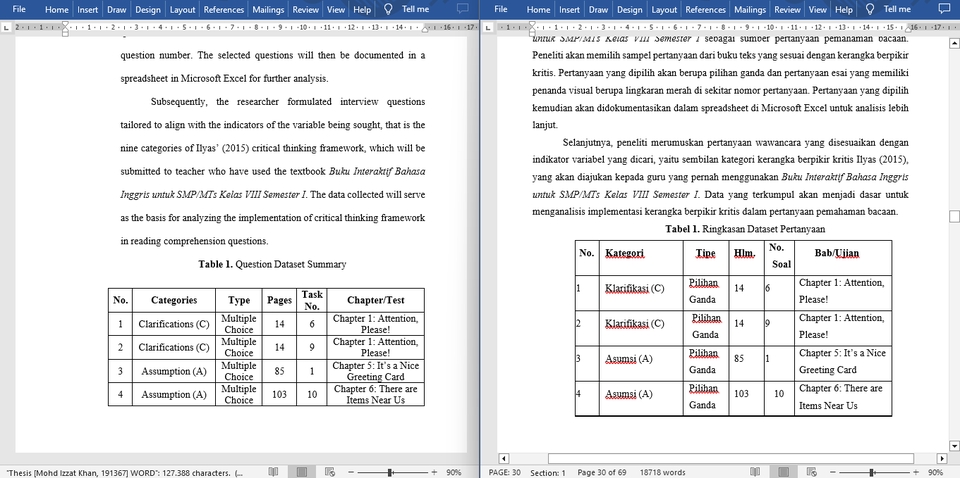Click the horizontal scroll thumb in right window

pos(730,458)
